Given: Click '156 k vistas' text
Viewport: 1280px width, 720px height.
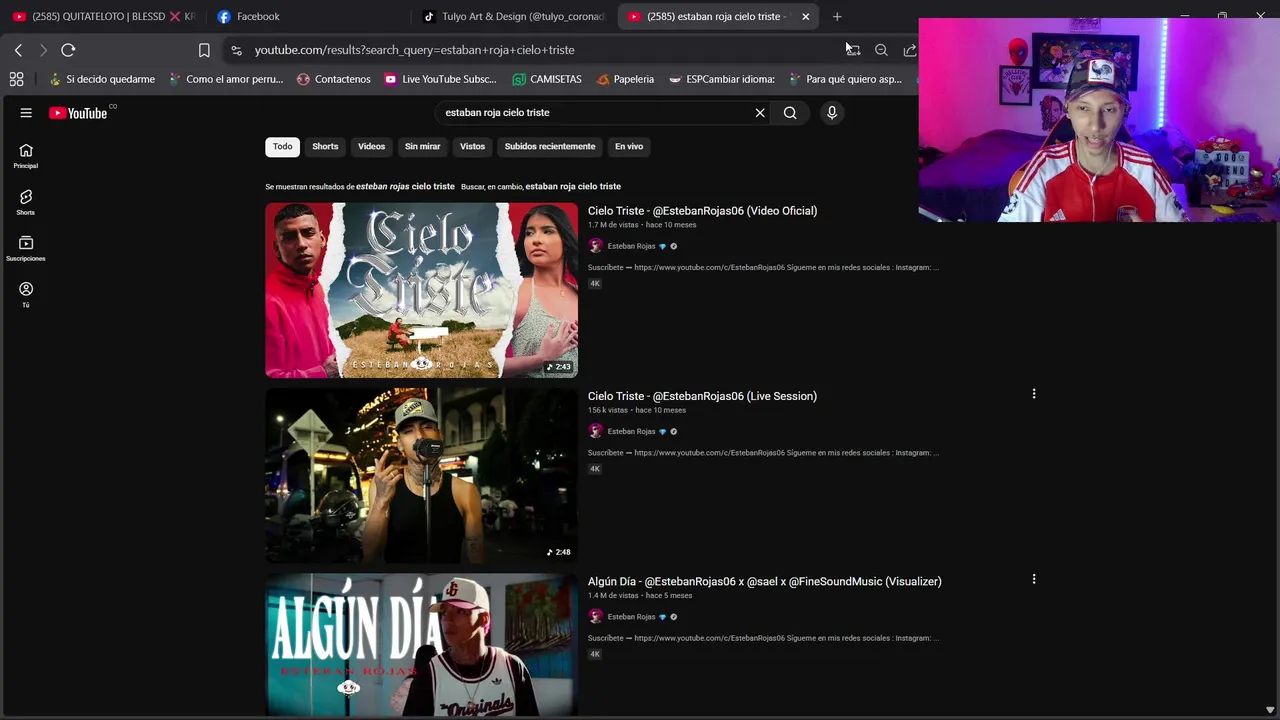Looking at the screenshot, I should point(608,410).
